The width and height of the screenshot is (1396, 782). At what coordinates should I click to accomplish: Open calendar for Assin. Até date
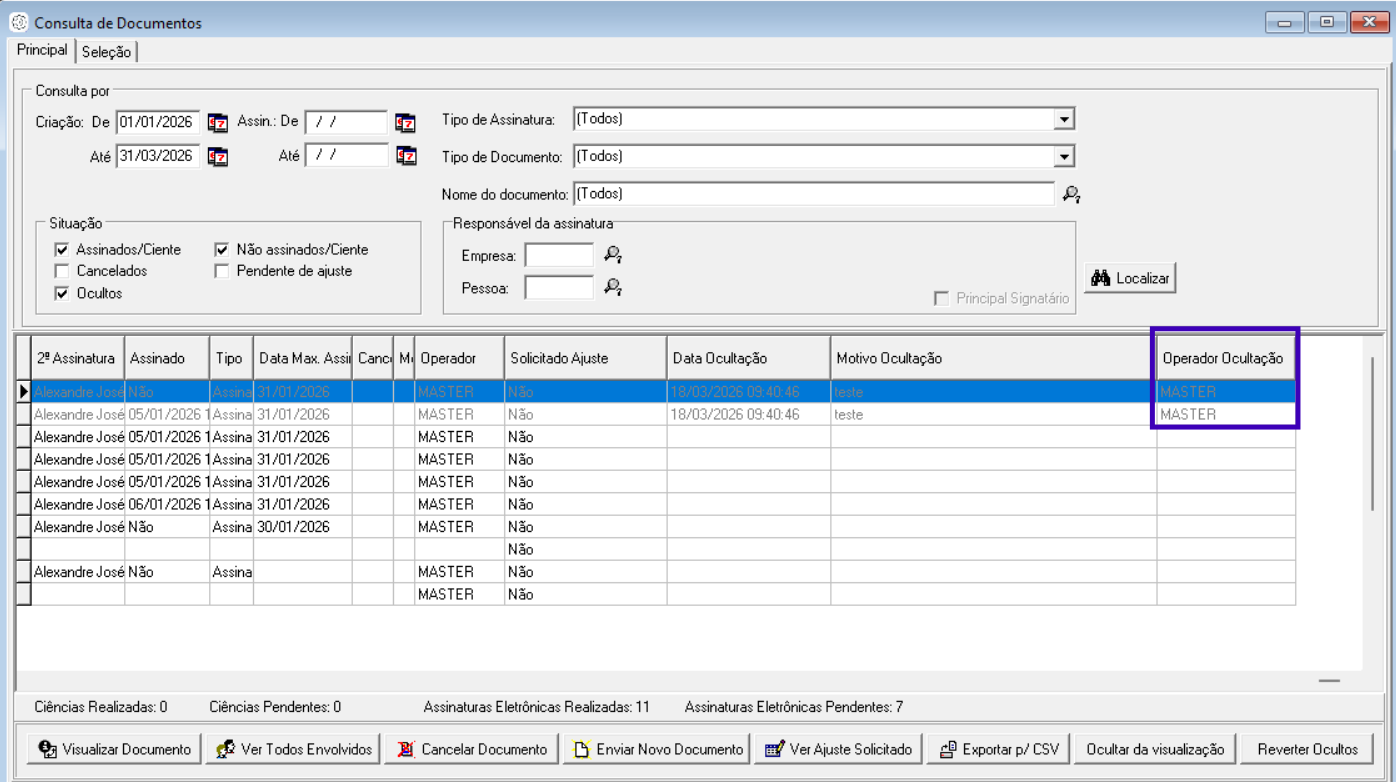tap(405, 156)
